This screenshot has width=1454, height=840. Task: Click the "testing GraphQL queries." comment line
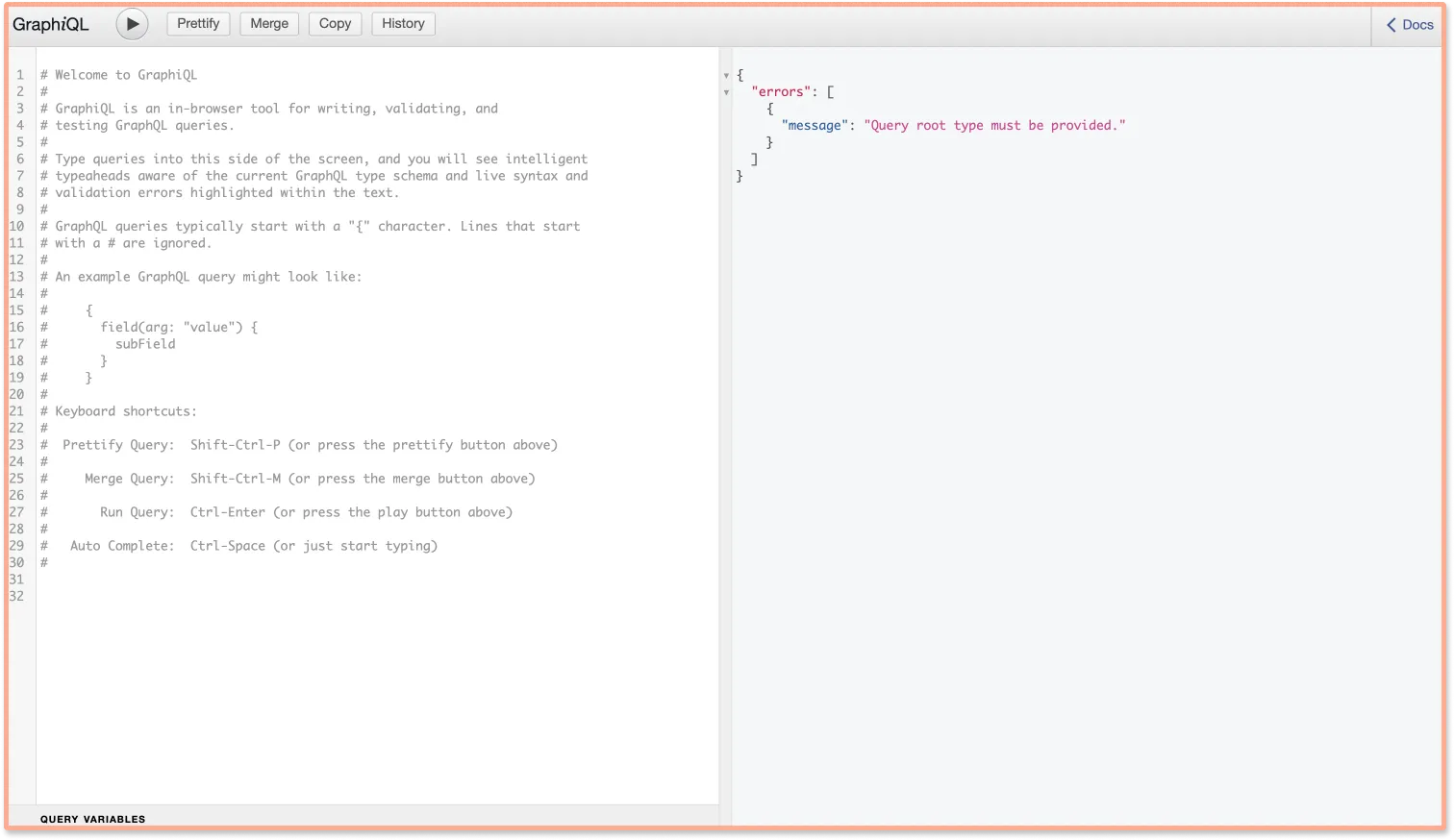click(x=137, y=126)
